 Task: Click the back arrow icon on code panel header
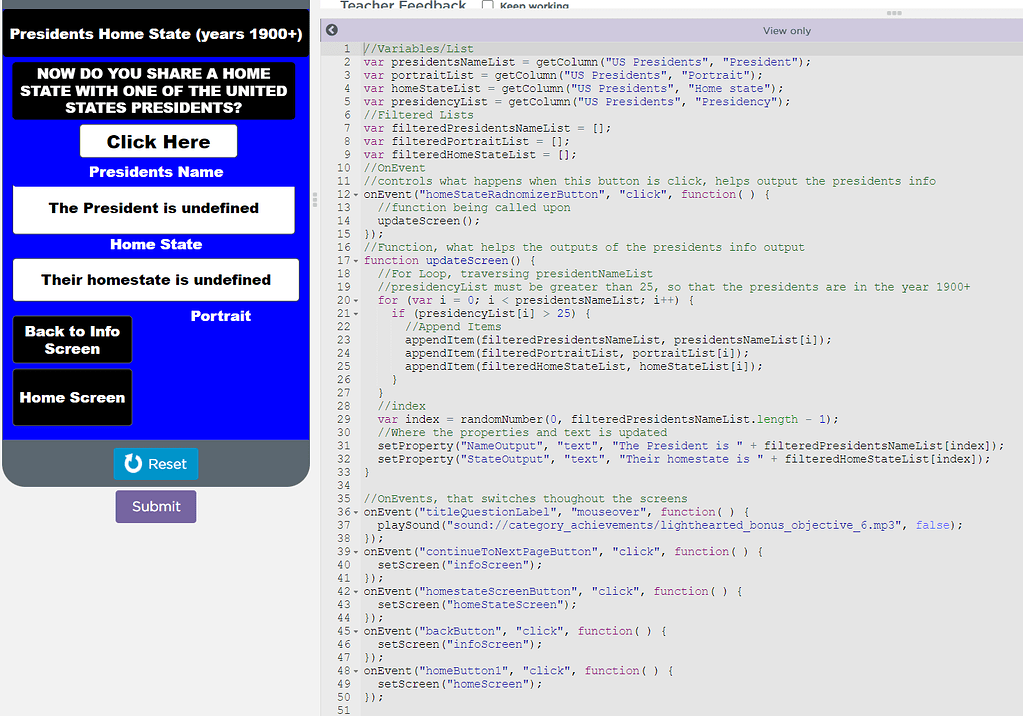tap(330, 30)
